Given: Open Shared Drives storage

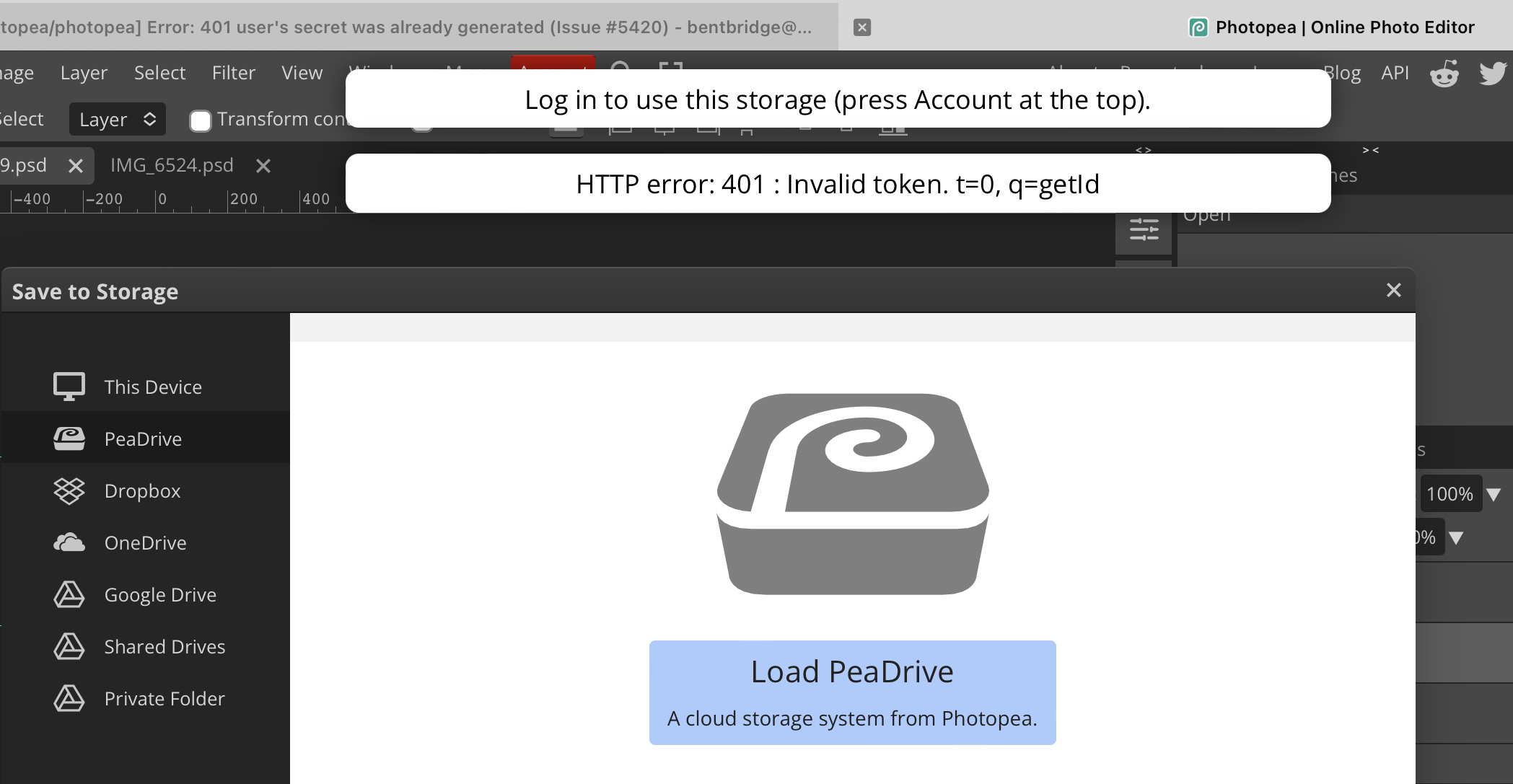Looking at the screenshot, I should pos(165,646).
